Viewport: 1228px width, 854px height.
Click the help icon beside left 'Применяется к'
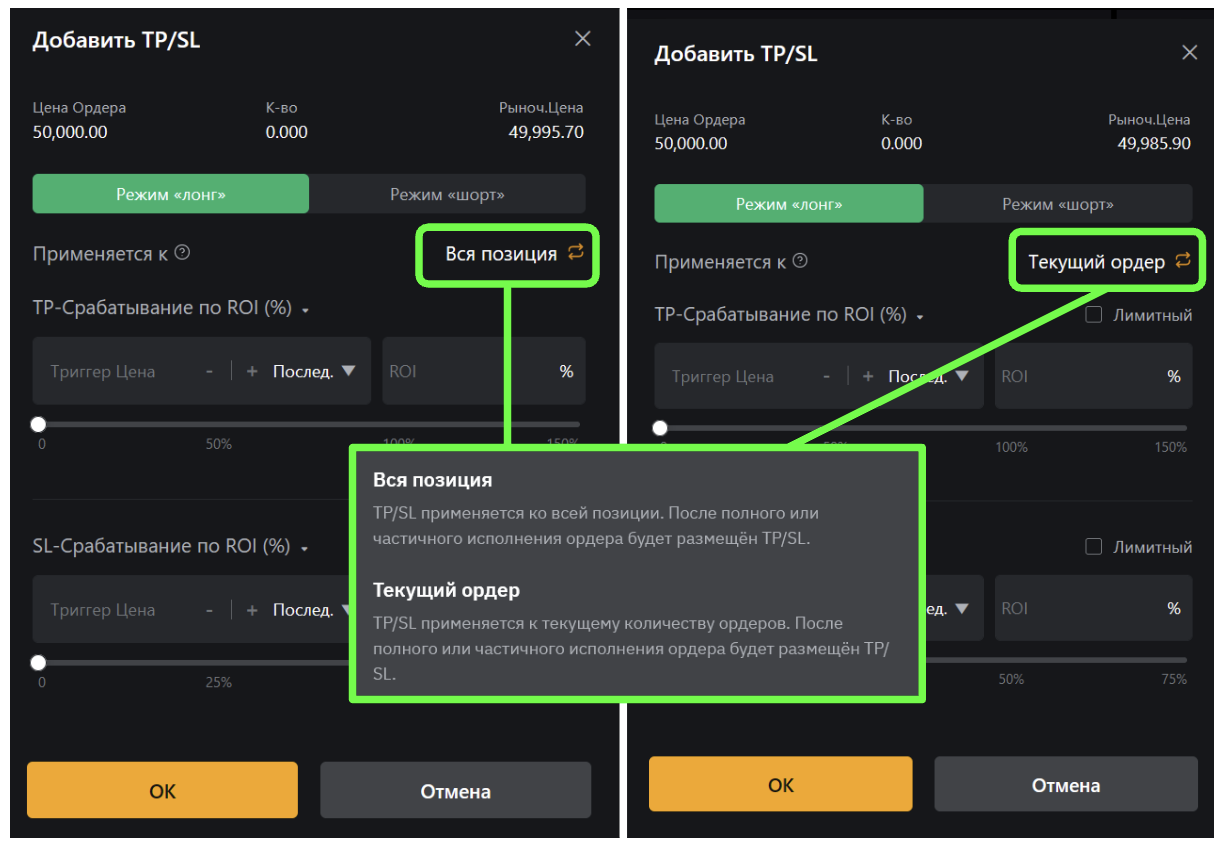(x=182, y=253)
